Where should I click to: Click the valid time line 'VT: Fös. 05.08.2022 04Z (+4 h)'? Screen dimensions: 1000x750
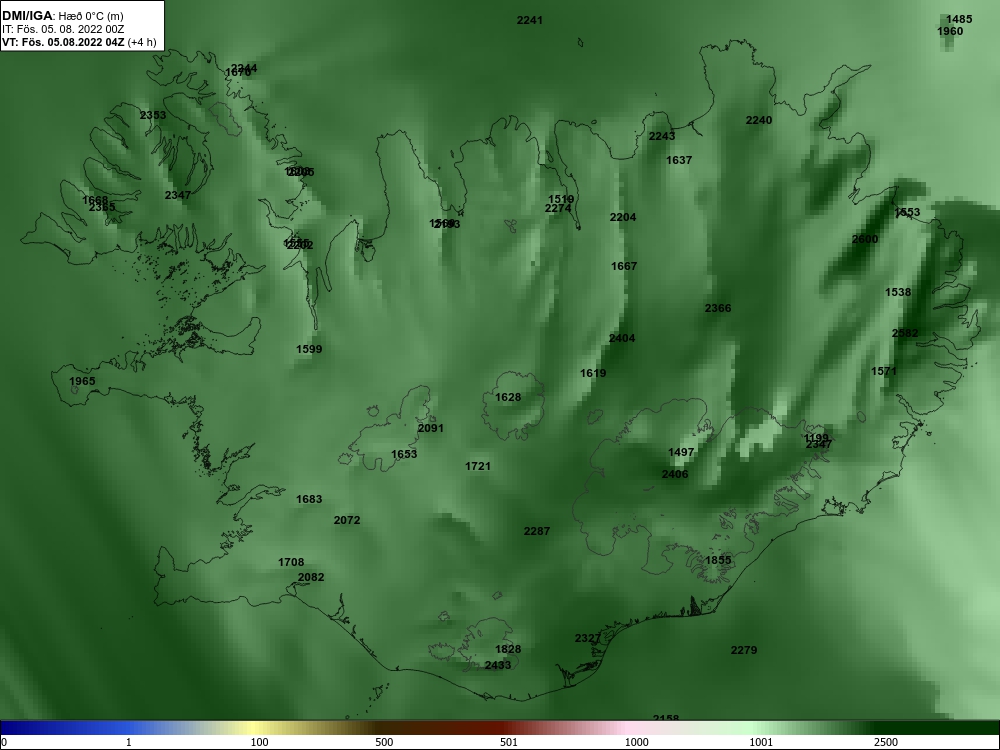(x=78, y=43)
